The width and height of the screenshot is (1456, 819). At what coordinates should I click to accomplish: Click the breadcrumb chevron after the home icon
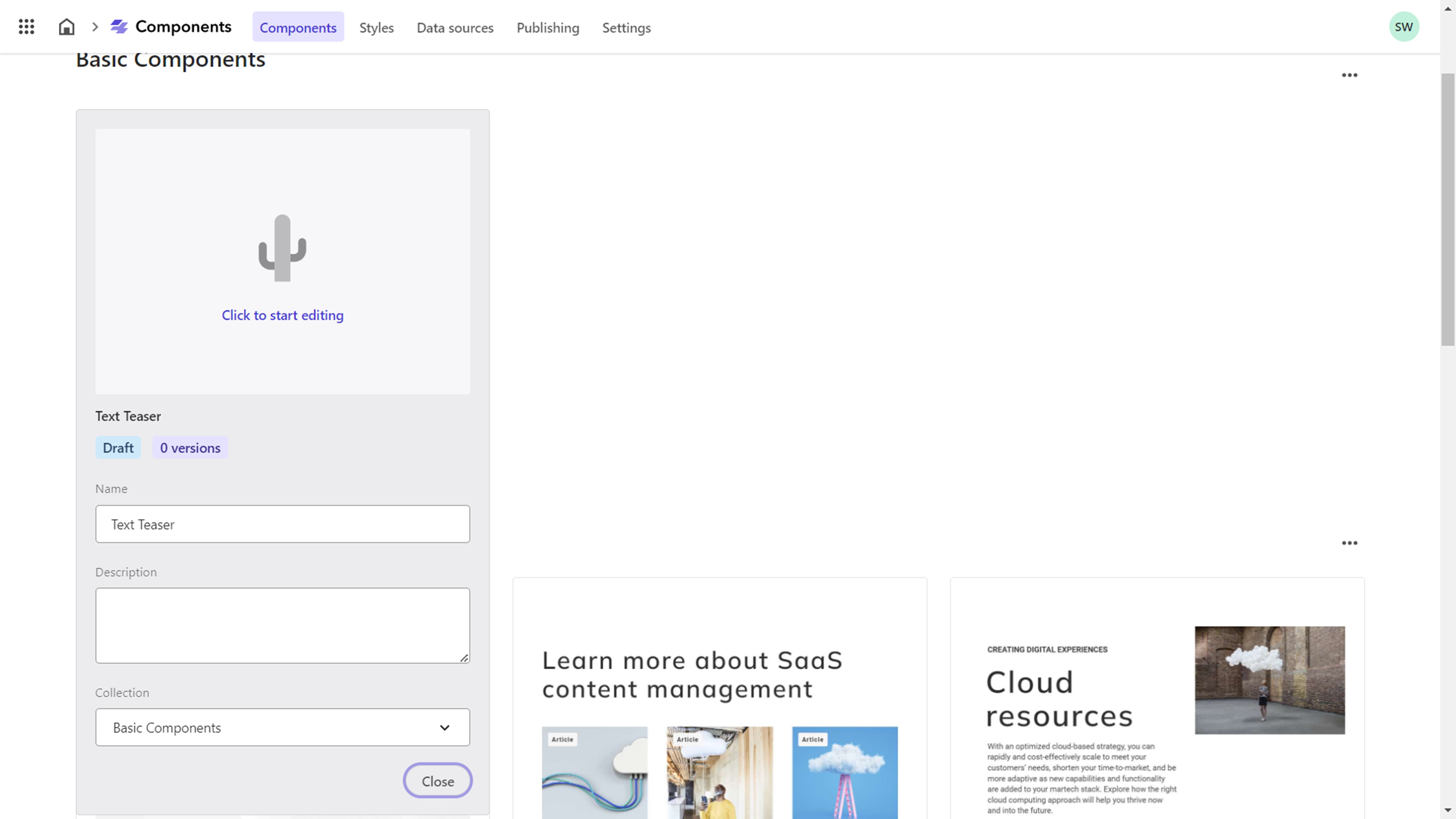(95, 27)
